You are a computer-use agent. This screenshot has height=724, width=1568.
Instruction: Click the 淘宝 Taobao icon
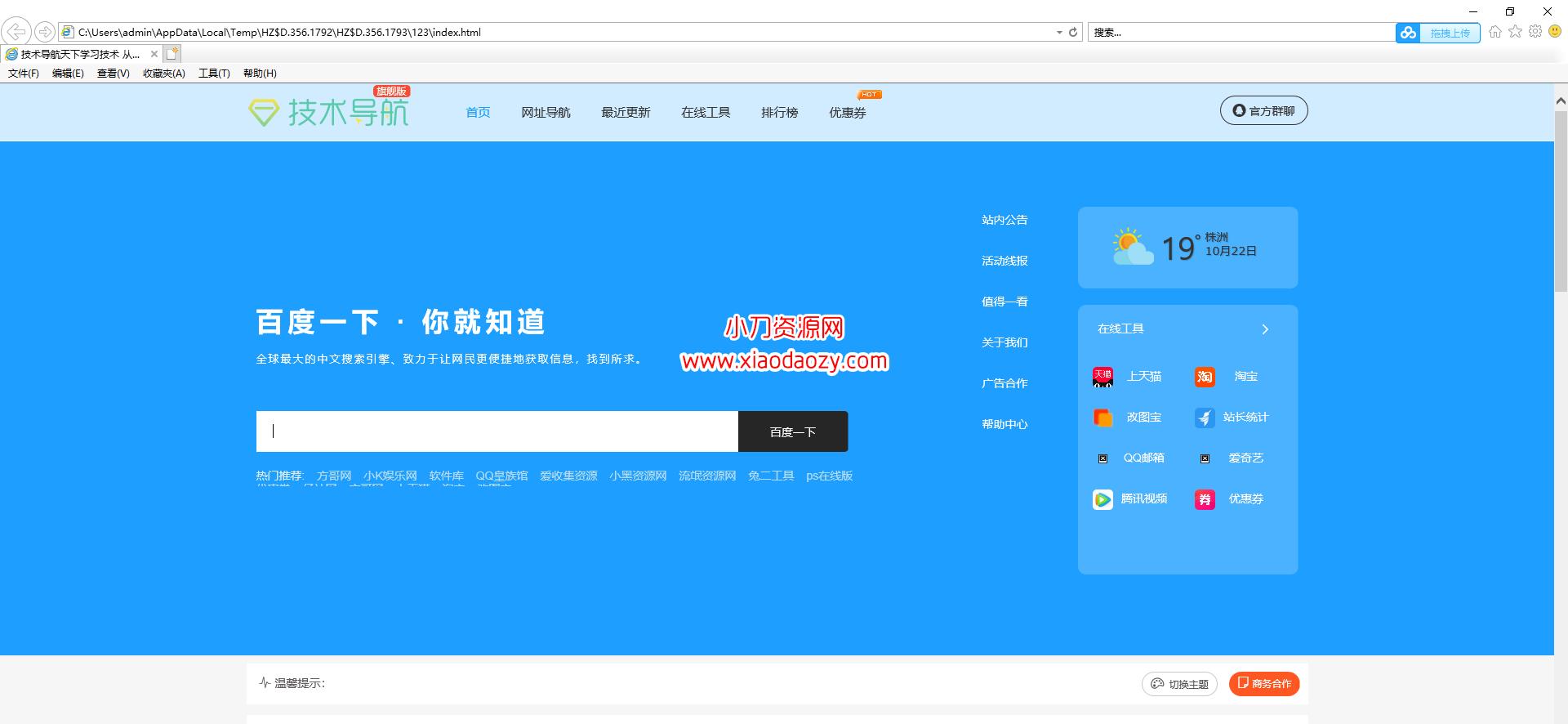pyautogui.click(x=1205, y=377)
